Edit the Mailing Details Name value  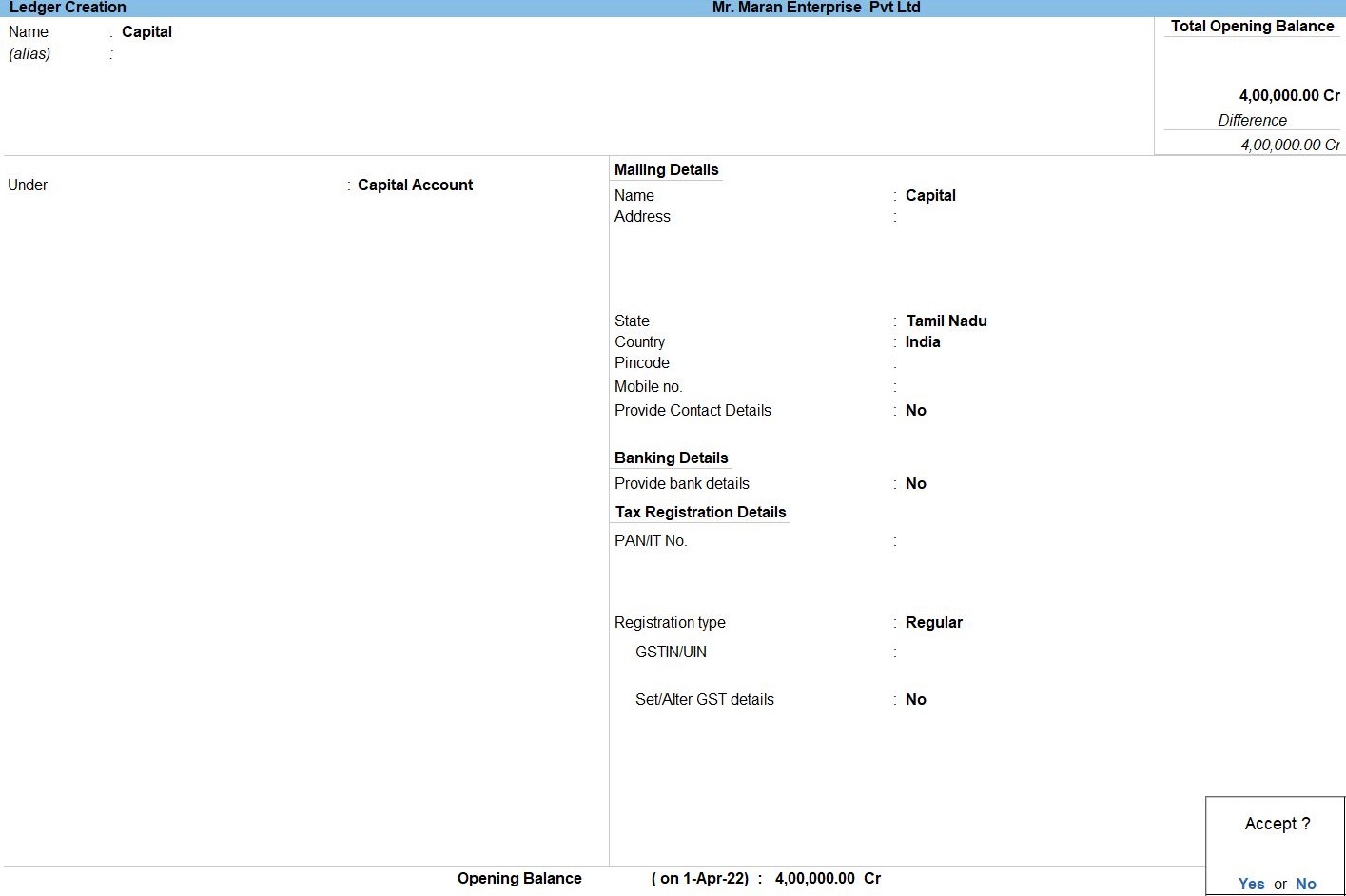[x=929, y=195]
